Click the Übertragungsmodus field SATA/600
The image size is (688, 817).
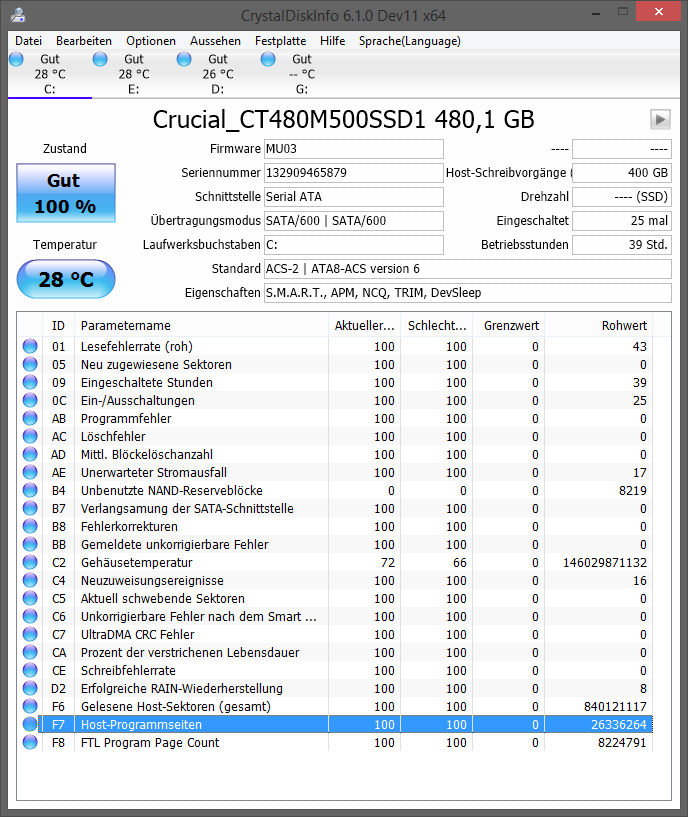tap(354, 221)
